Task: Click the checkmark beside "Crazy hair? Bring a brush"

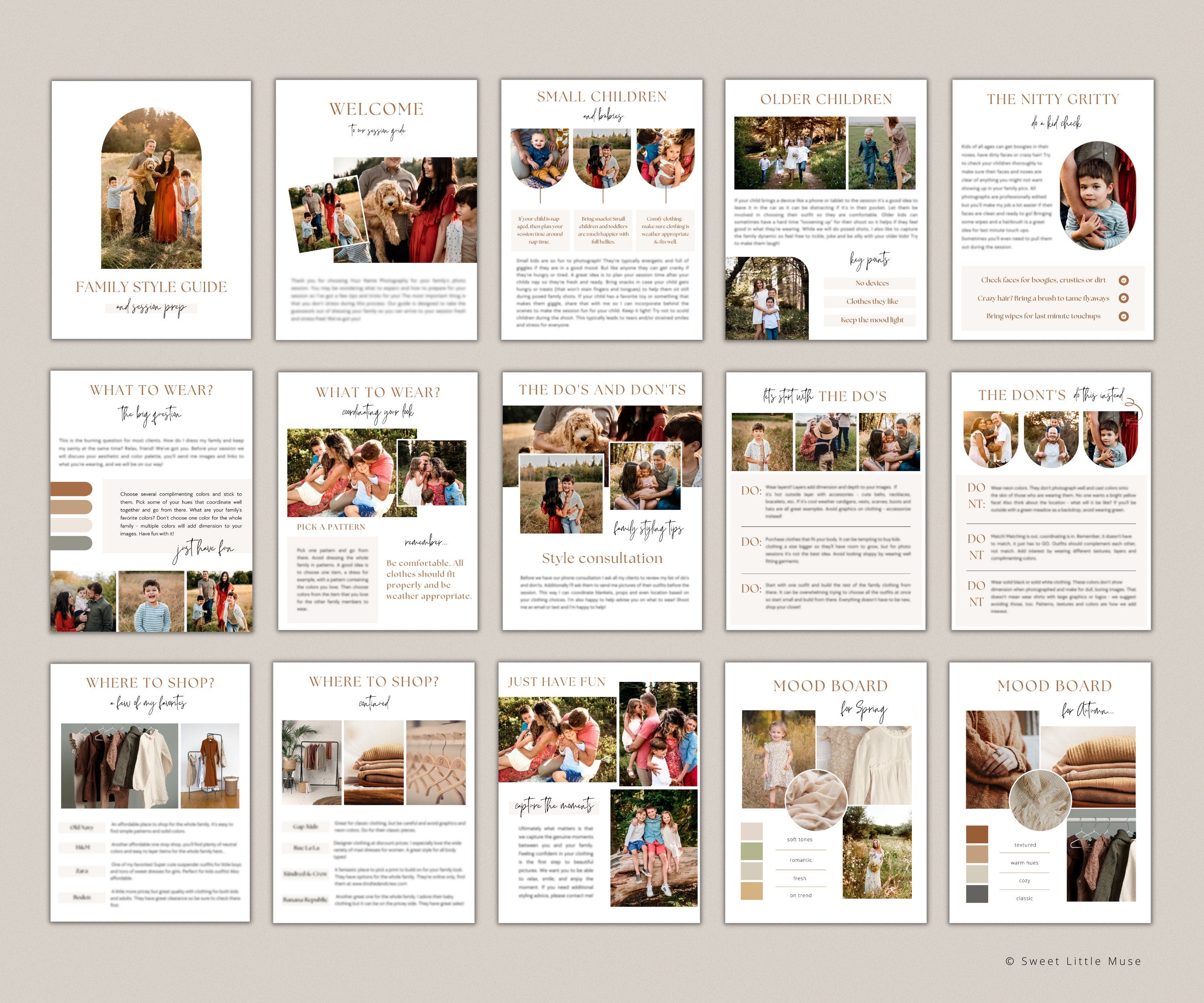Action: click(x=1124, y=298)
